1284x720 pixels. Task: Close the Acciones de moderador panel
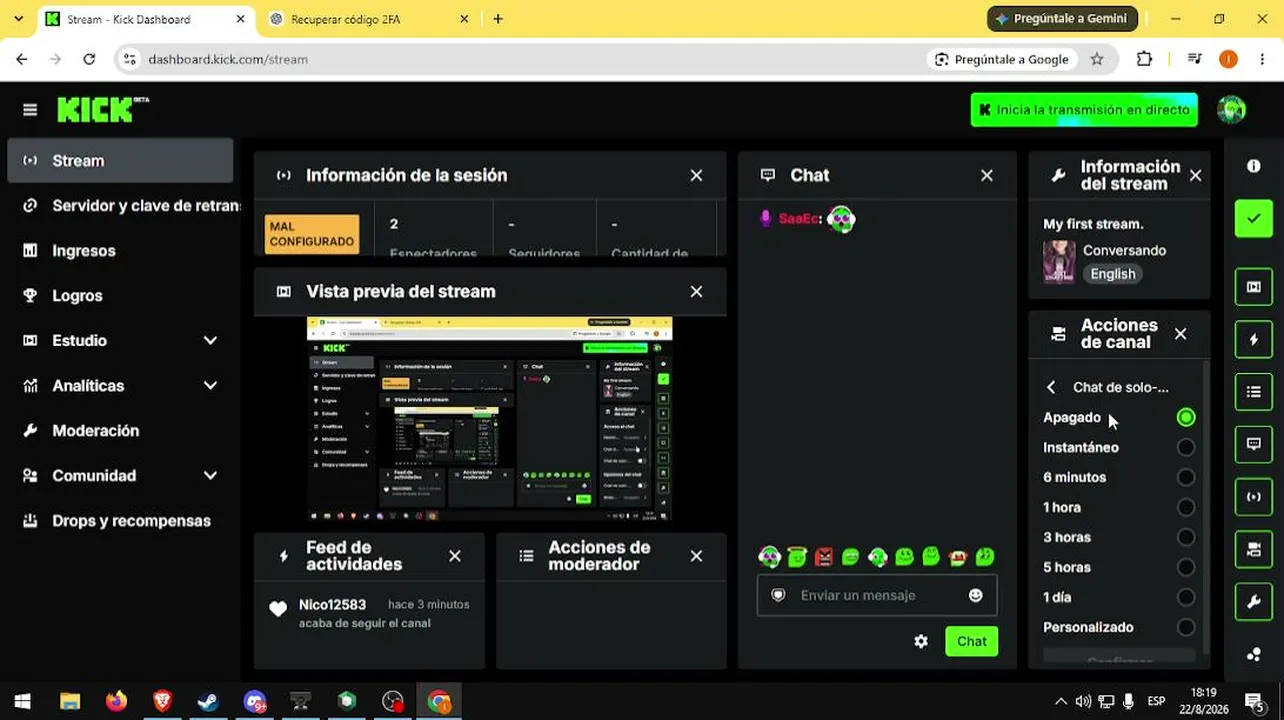(x=696, y=556)
